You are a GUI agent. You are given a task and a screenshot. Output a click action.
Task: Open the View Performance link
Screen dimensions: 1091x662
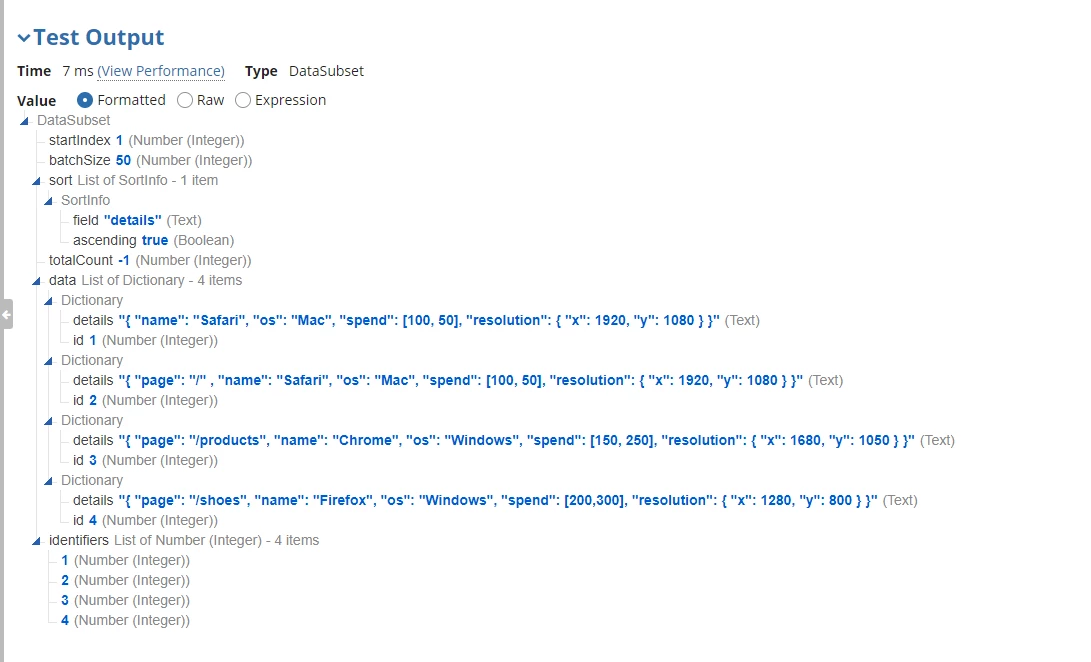pos(161,71)
